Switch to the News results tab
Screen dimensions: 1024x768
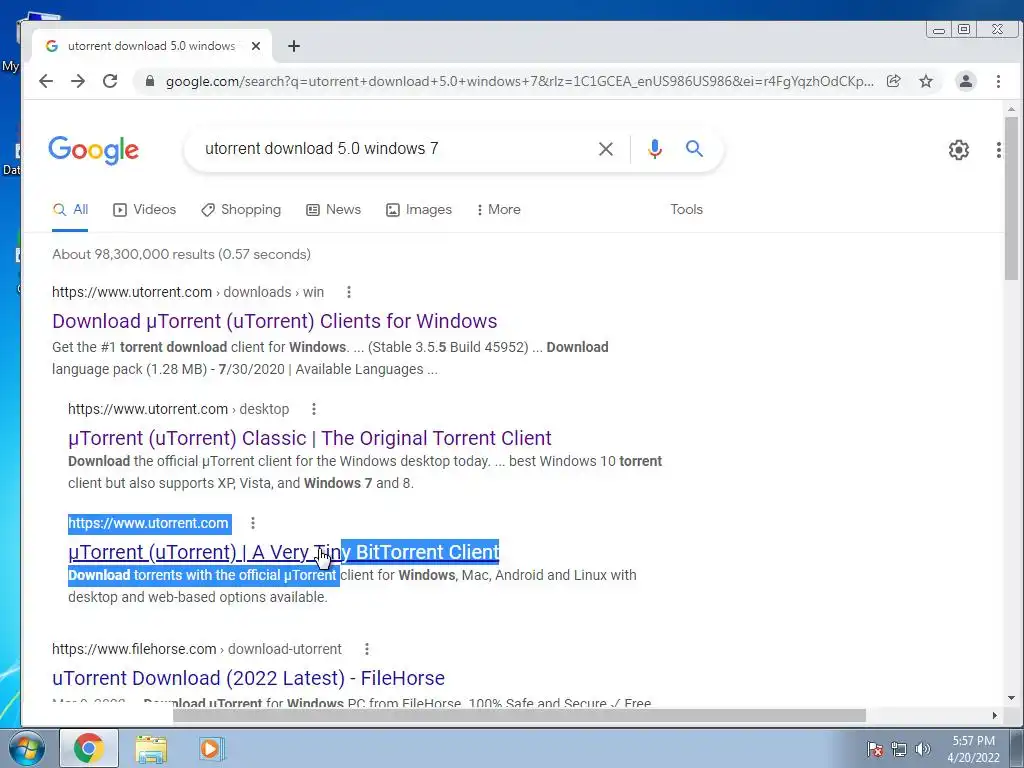tap(334, 210)
